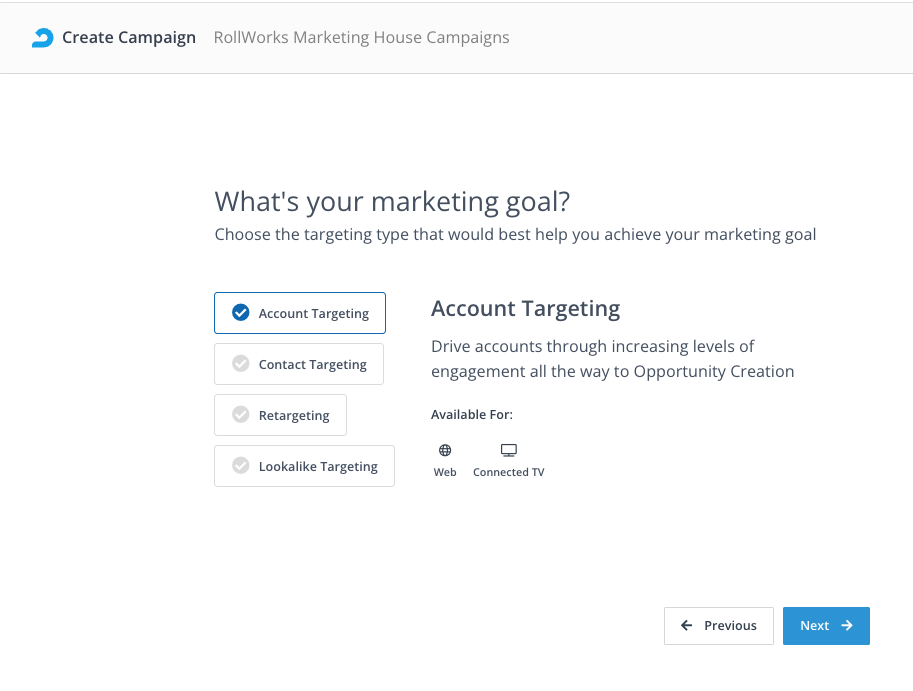Viewport: 913px width, 691px height.
Task: Click the blue checkmark beside Account Targeting
Action: [240, 313]
